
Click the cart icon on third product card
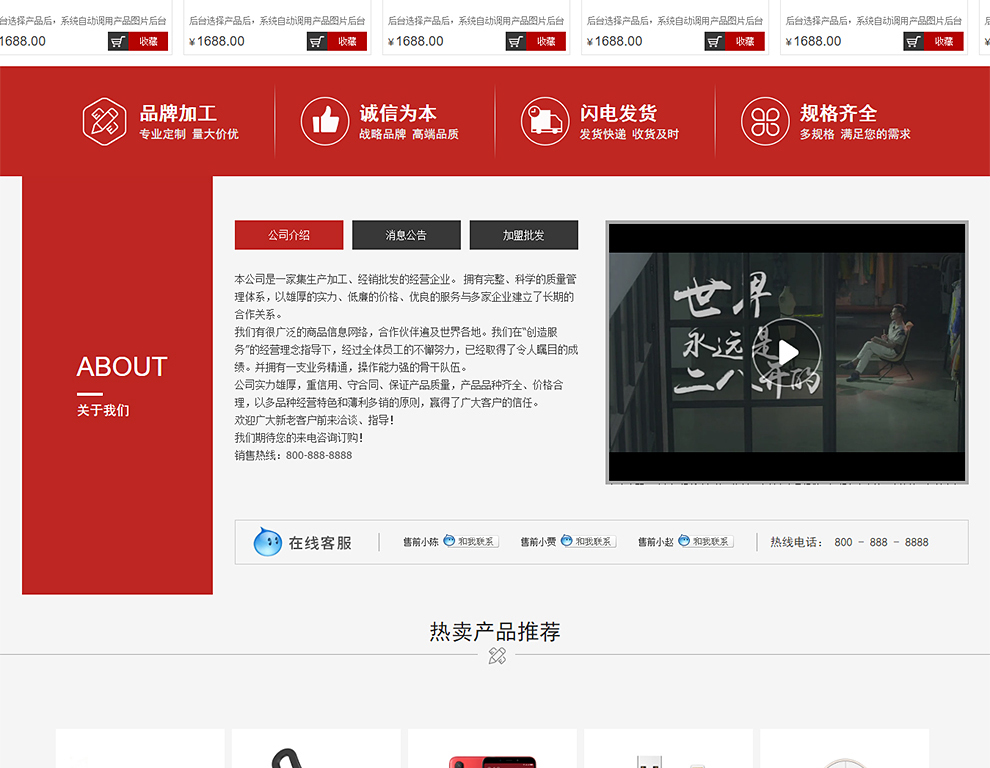tap(516, 42)
